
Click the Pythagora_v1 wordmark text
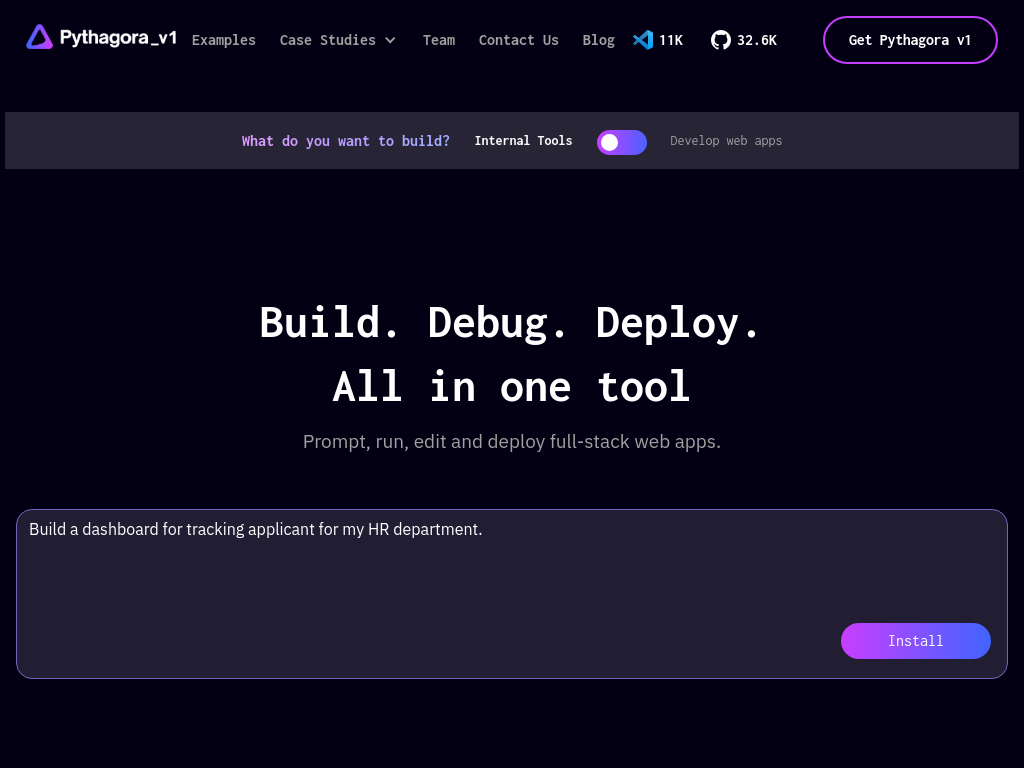[118, 38]
